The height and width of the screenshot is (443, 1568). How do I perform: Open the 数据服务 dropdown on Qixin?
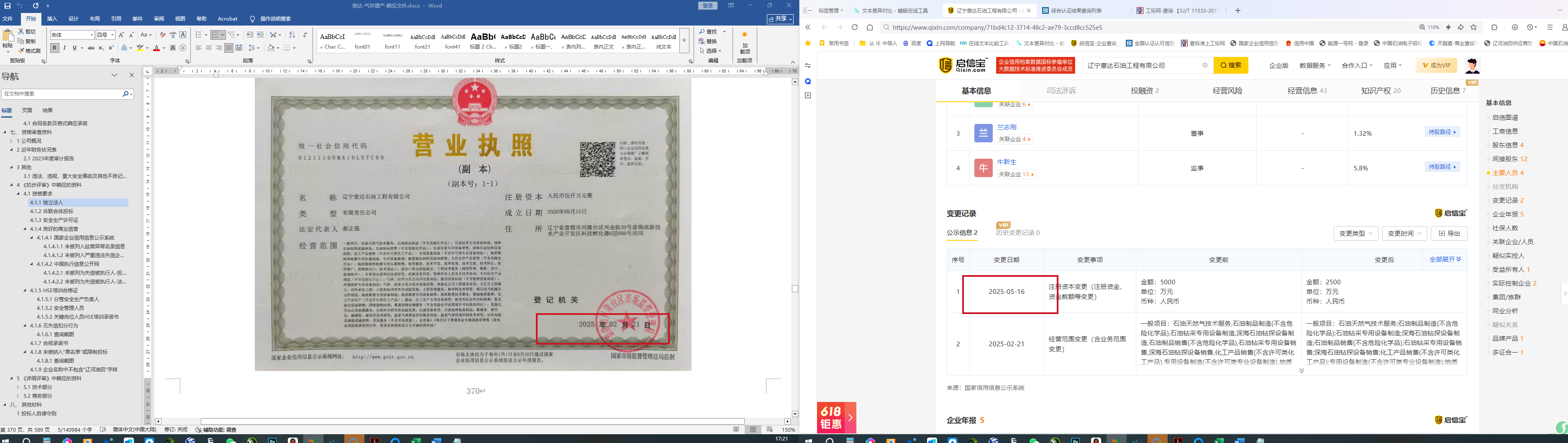[x=1315, y=65]
